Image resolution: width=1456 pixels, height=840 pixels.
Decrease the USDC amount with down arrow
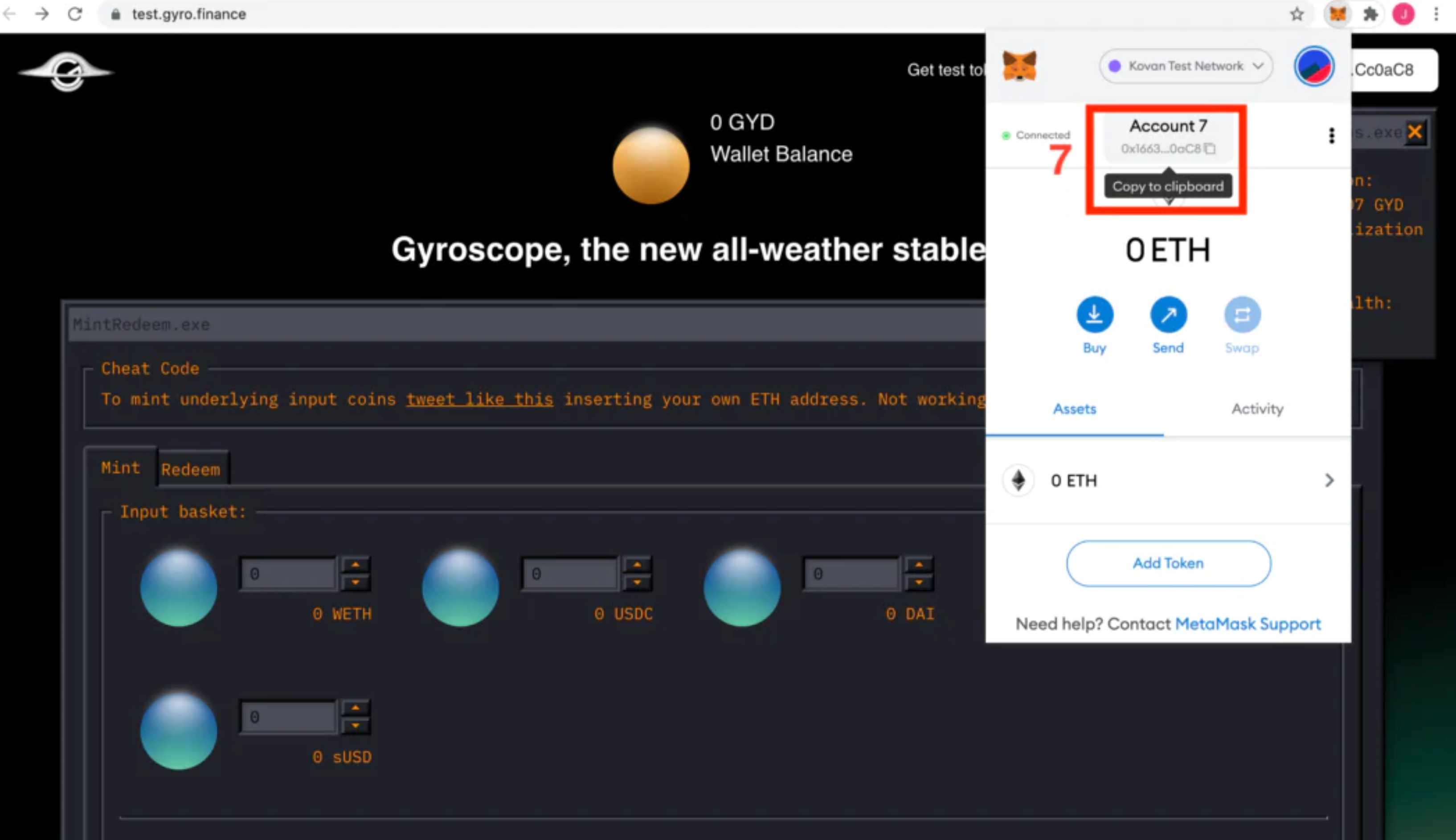(637, 583)
